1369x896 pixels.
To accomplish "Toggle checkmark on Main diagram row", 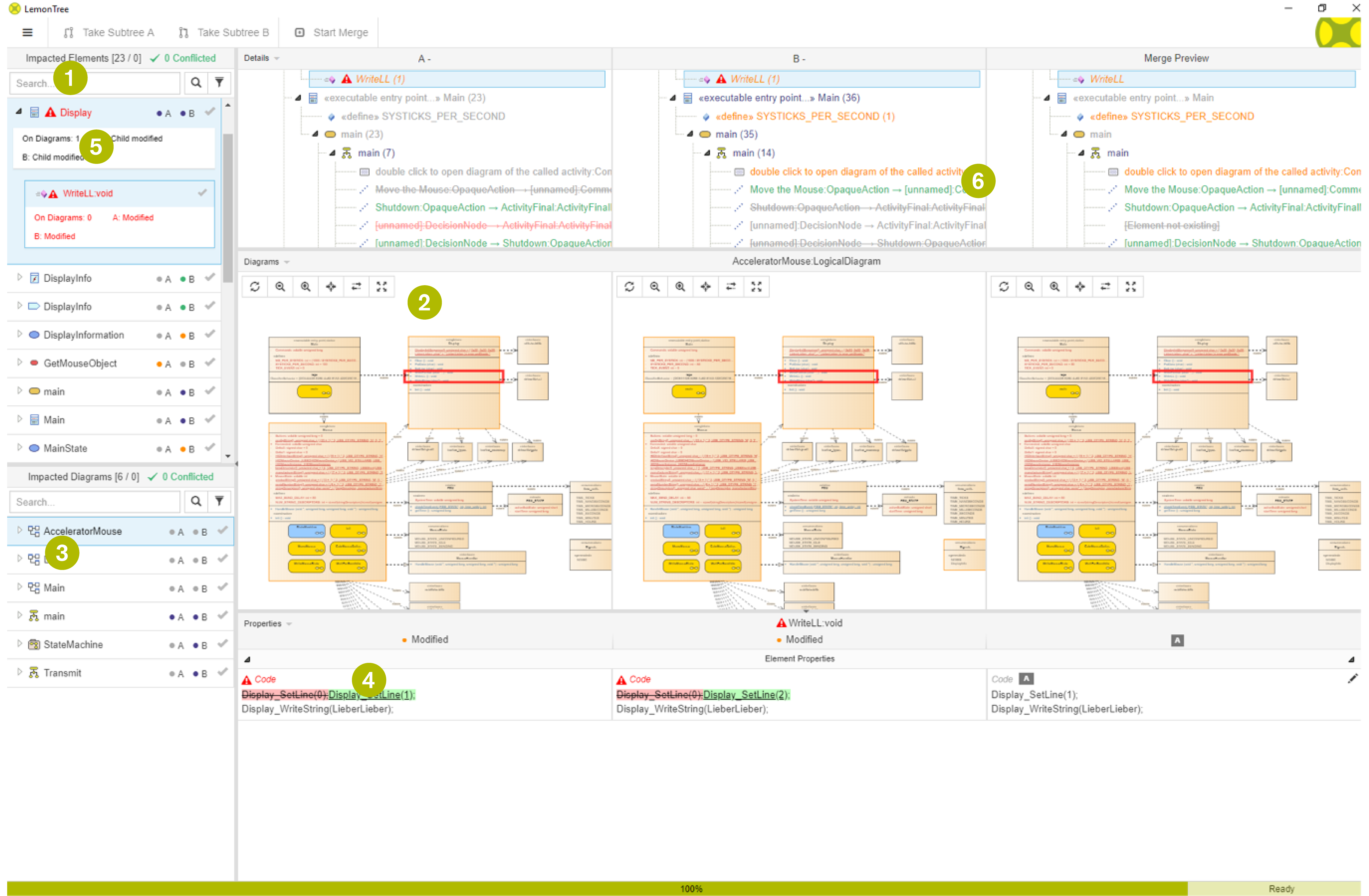I will coord(223,587).
